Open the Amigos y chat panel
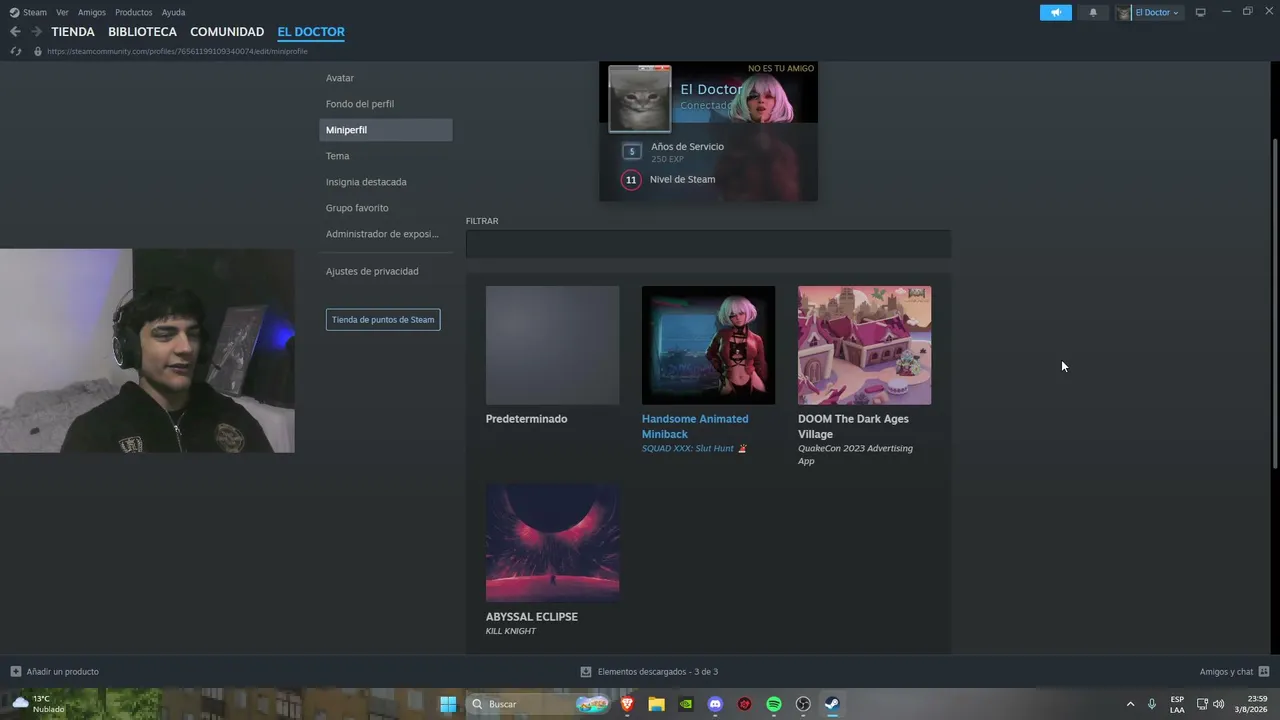The width and height of the screenshot is (1280, 720). (1235, 671)
